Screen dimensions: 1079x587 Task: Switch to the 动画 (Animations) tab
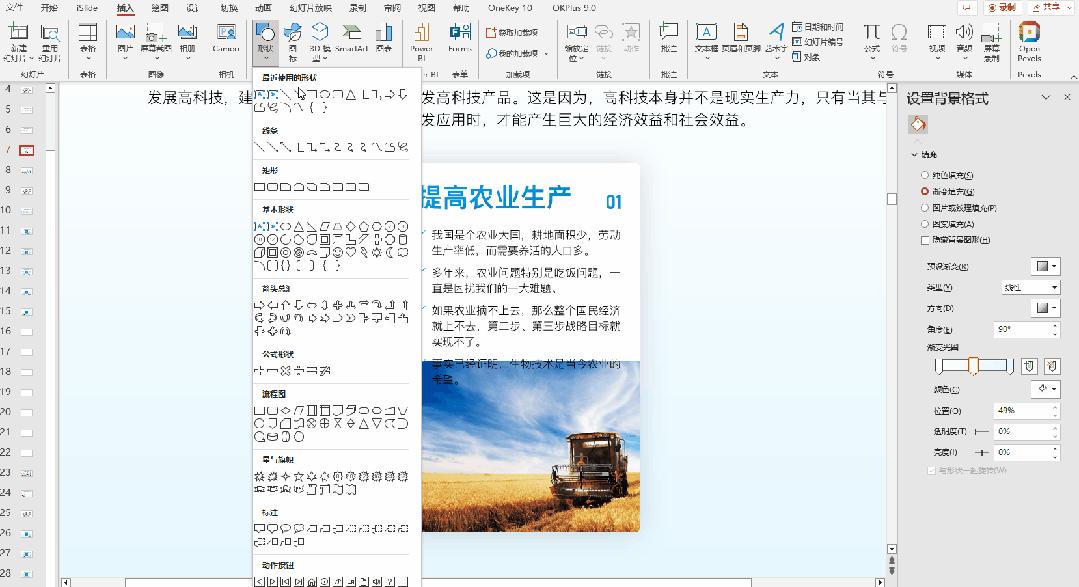click(x=263, y=7)
